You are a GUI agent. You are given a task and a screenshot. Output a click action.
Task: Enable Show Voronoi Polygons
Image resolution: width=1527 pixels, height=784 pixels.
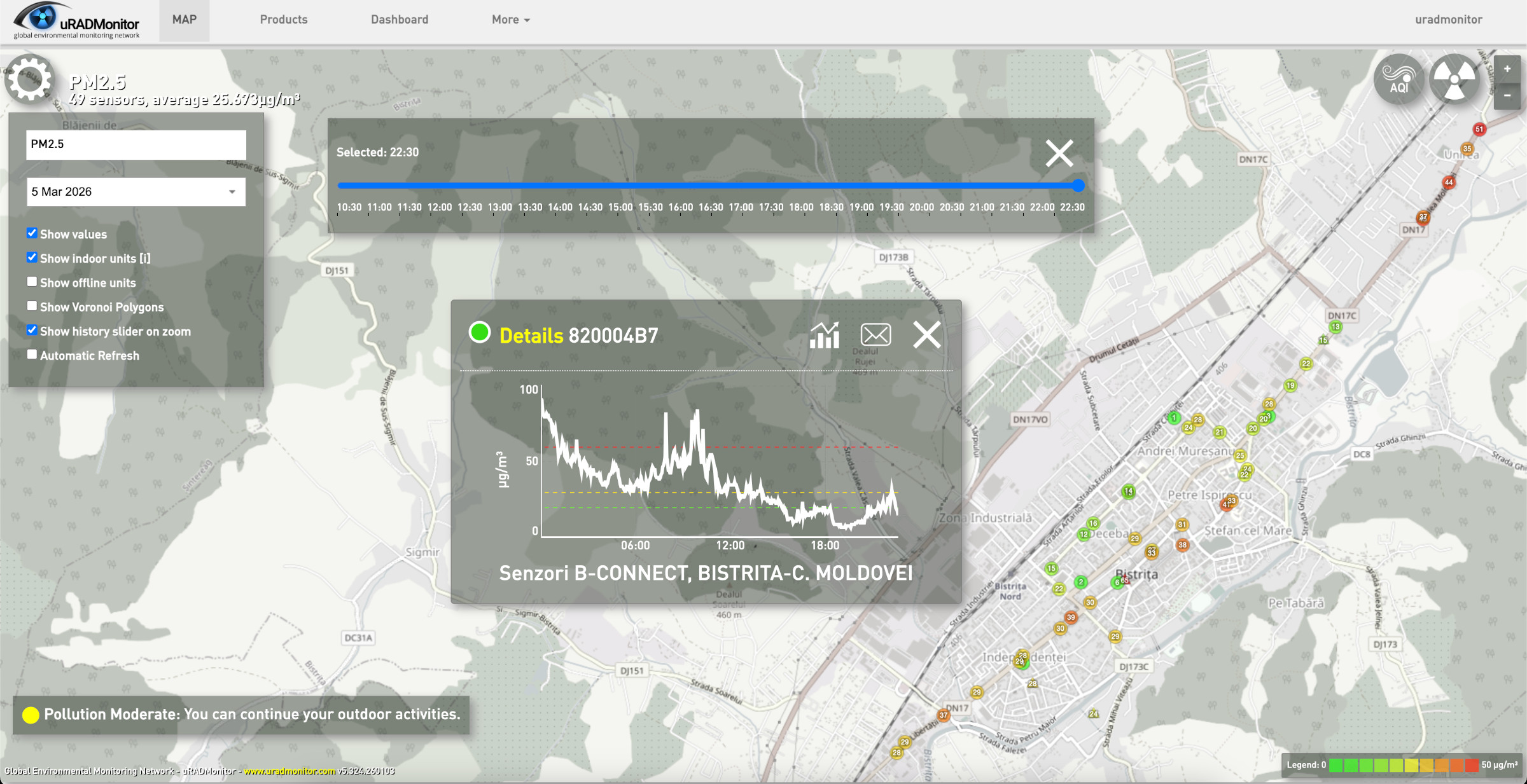[x=32, y=306]
